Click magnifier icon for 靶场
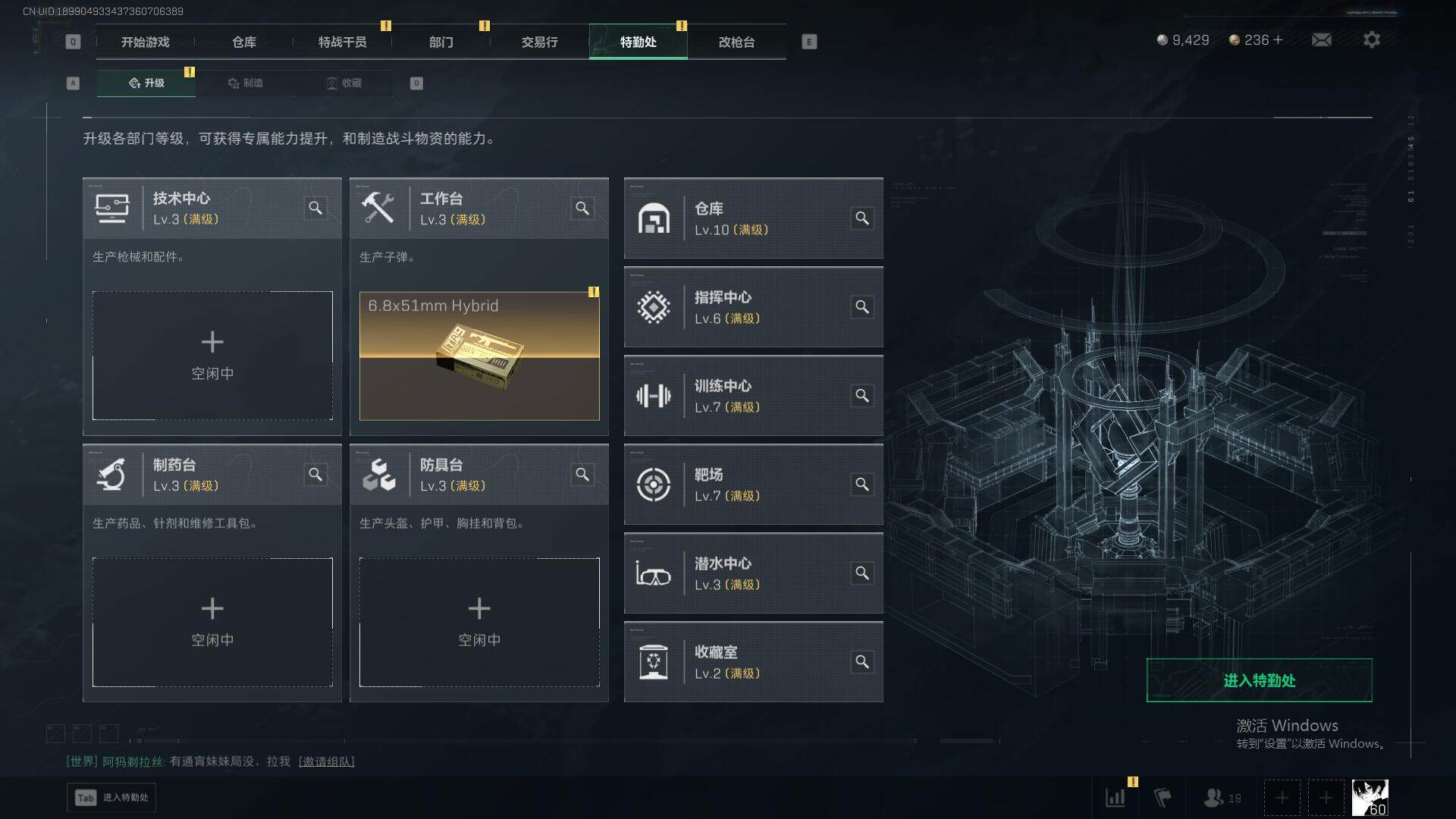 [x=862, y=485]
